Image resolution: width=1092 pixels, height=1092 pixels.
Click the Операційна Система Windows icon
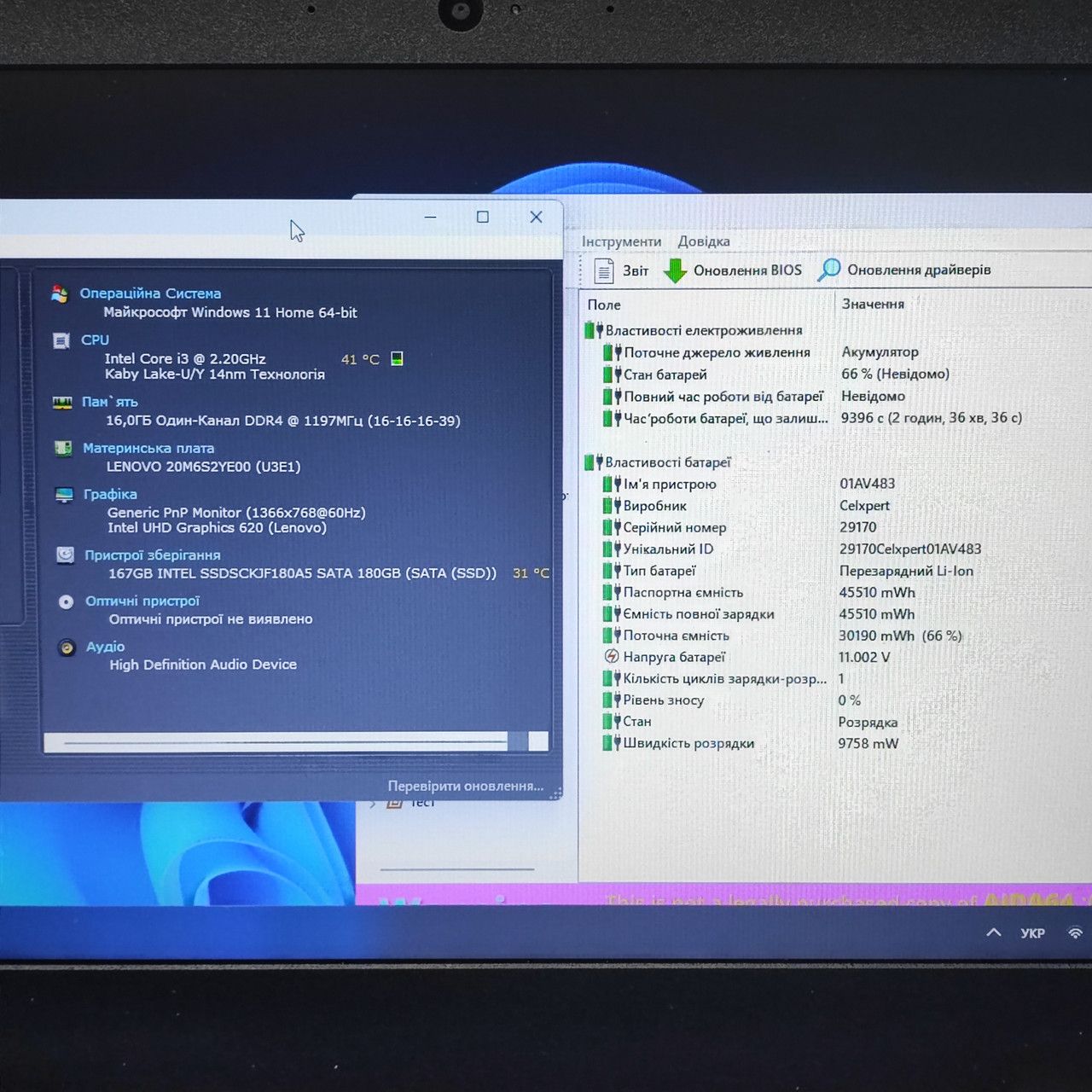coord(60,293)
